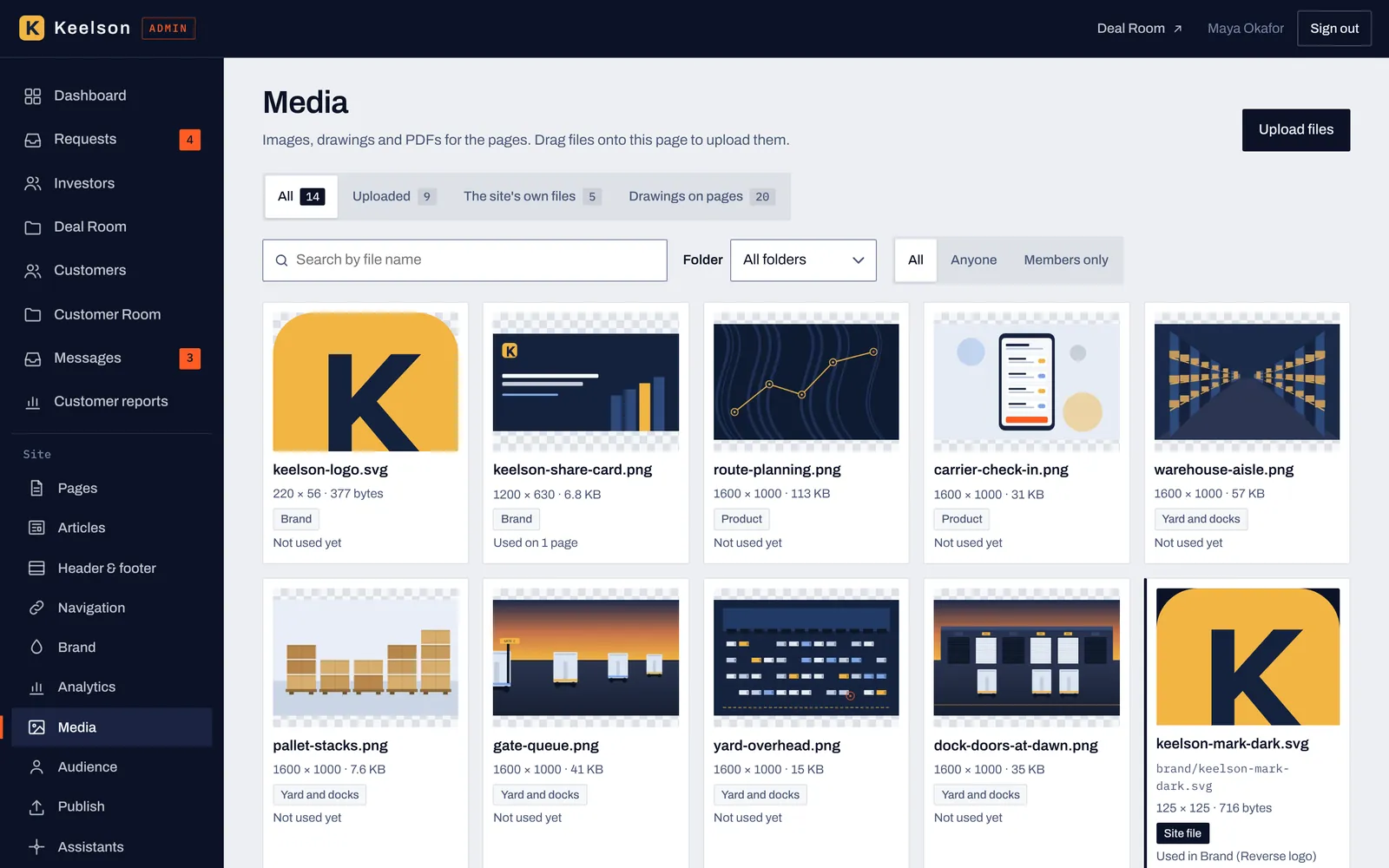This screenshot has height=868, width=1389.
Task: Click the Analytics bar chart icon
Action: coord(36,687)
